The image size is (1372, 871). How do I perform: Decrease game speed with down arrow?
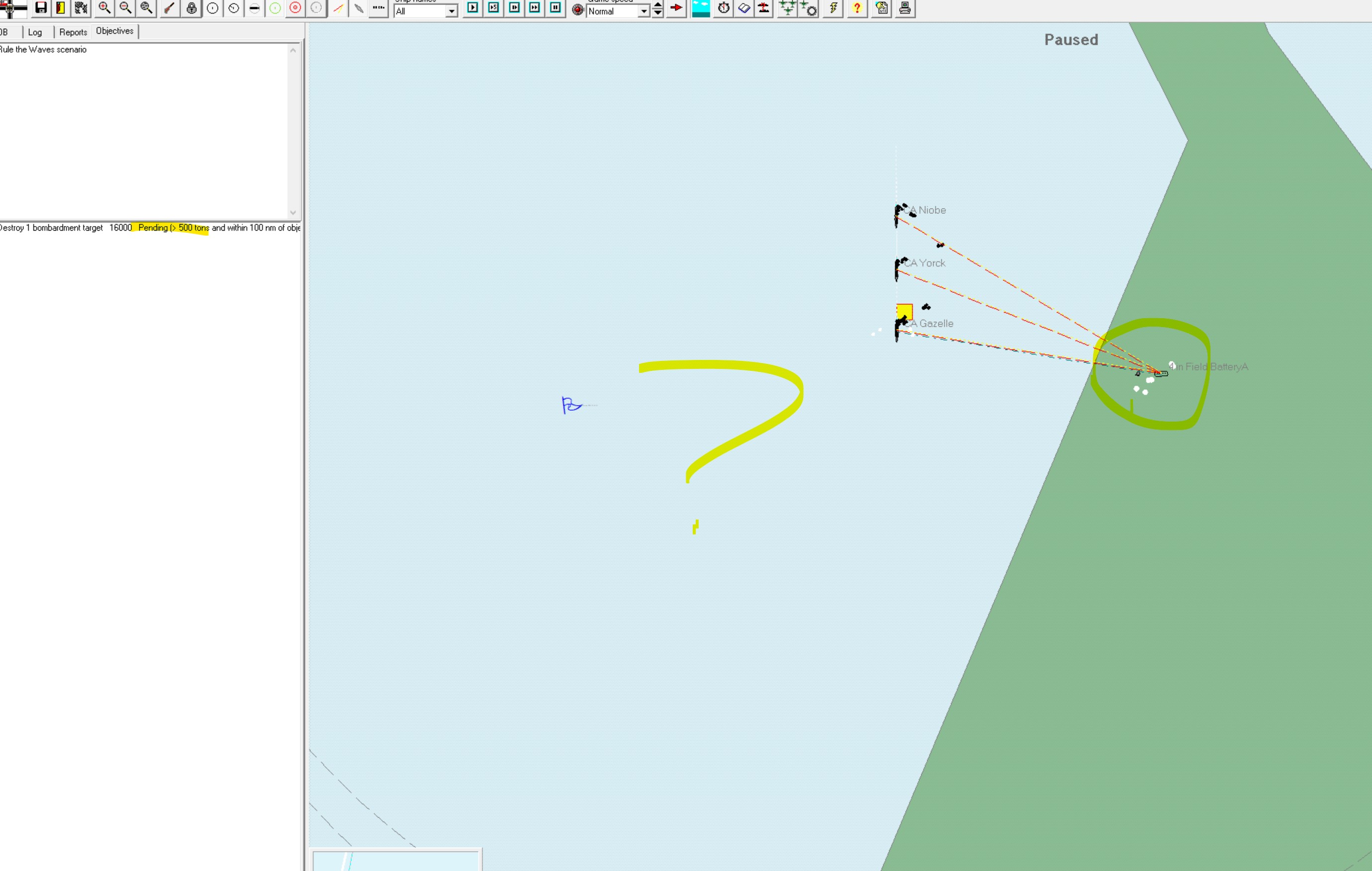click(657, 13)
